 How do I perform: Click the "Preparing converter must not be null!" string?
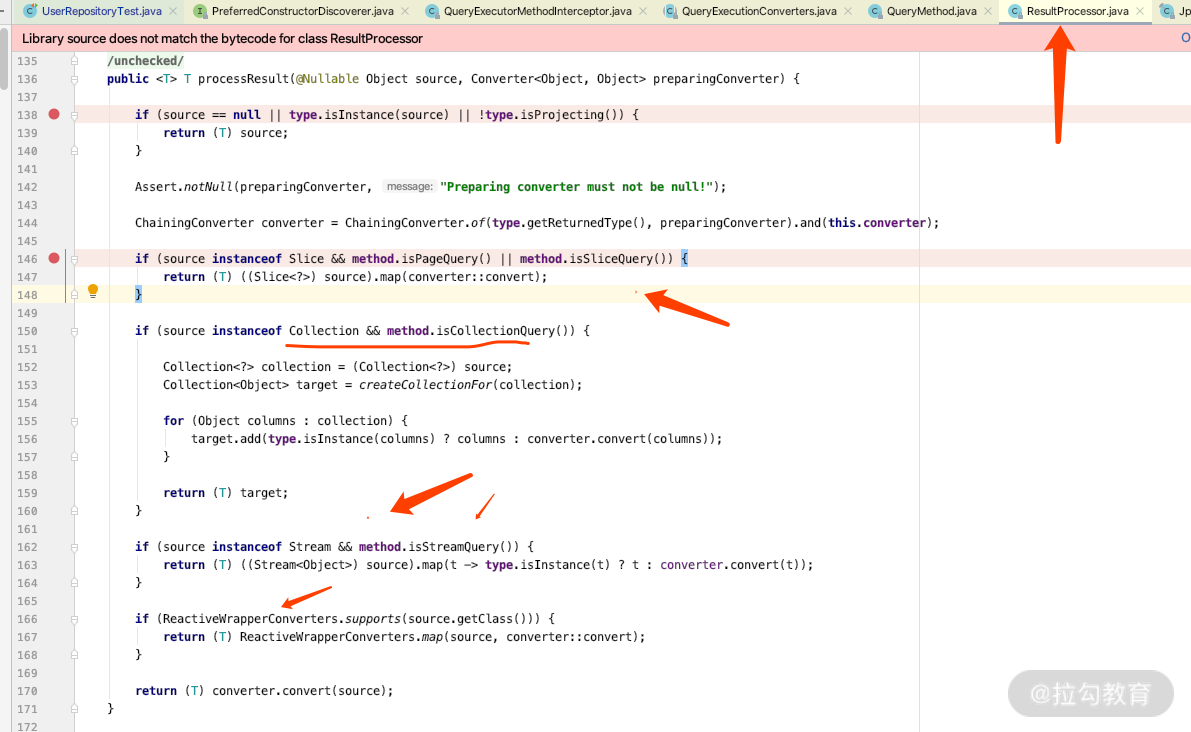pos(577,187)
